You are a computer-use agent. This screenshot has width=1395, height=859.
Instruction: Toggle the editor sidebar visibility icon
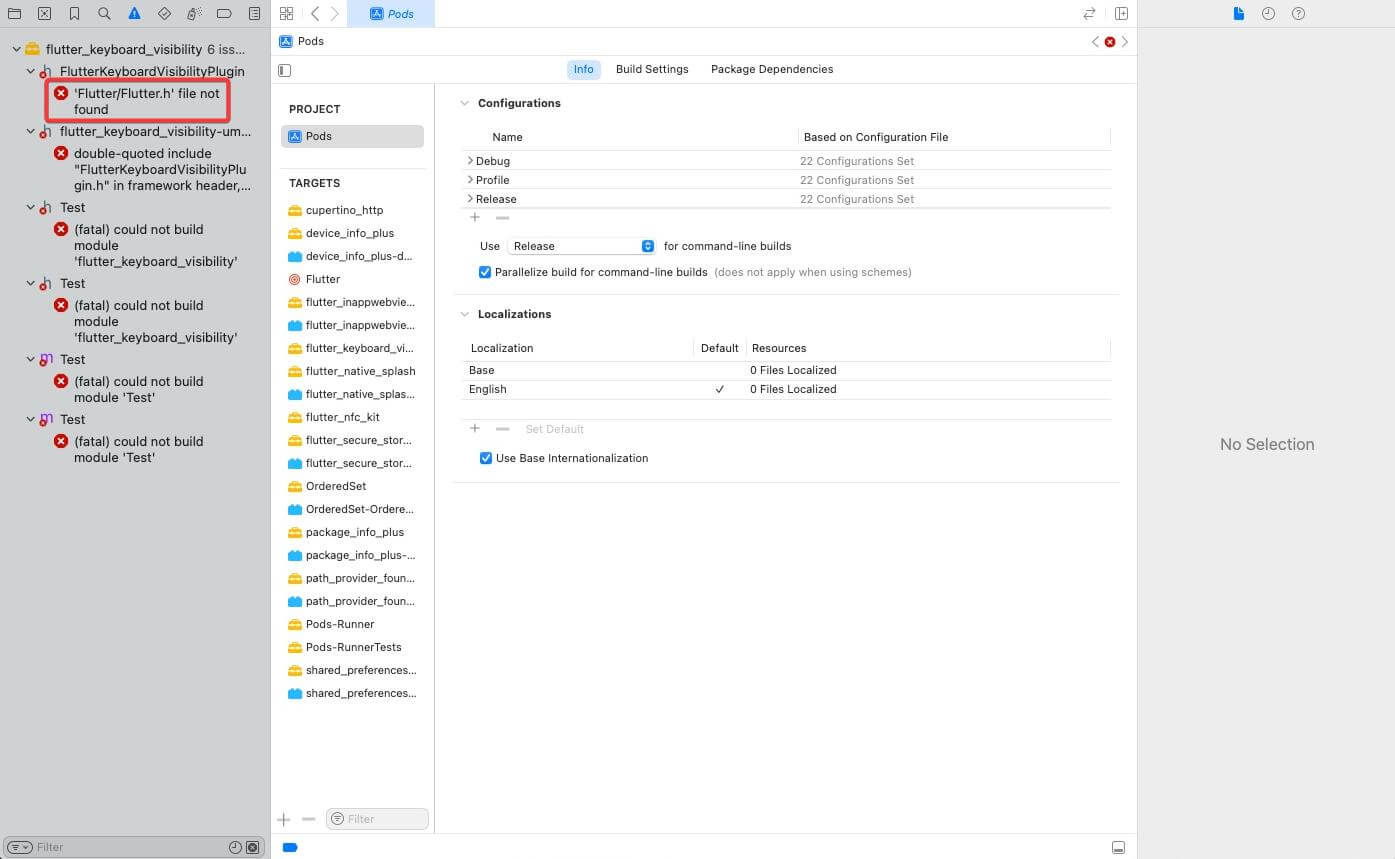click(284, 70)
